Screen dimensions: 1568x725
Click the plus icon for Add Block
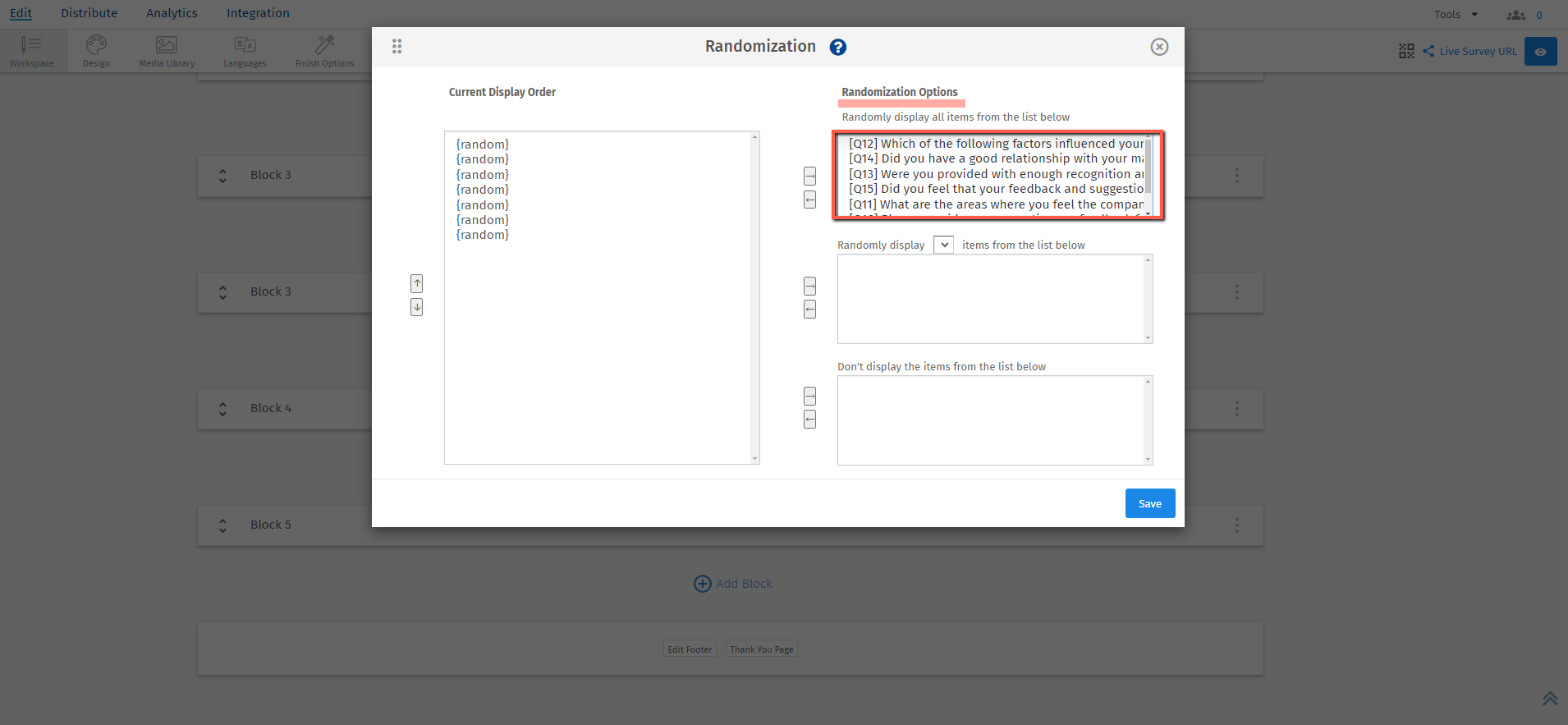[x=702, y=584]
